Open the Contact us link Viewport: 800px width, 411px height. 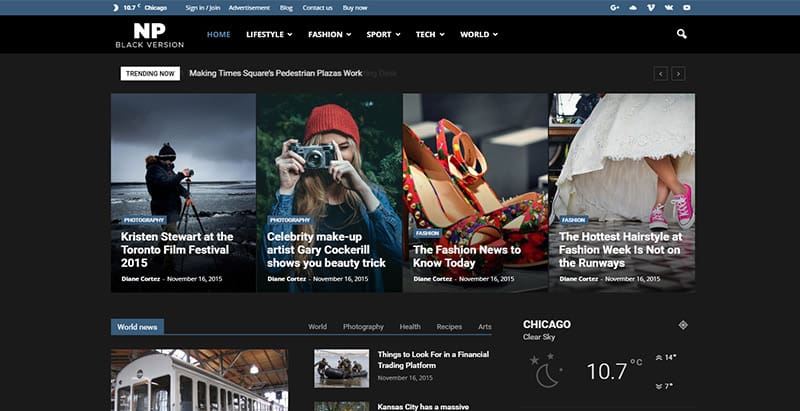point(317,8)
